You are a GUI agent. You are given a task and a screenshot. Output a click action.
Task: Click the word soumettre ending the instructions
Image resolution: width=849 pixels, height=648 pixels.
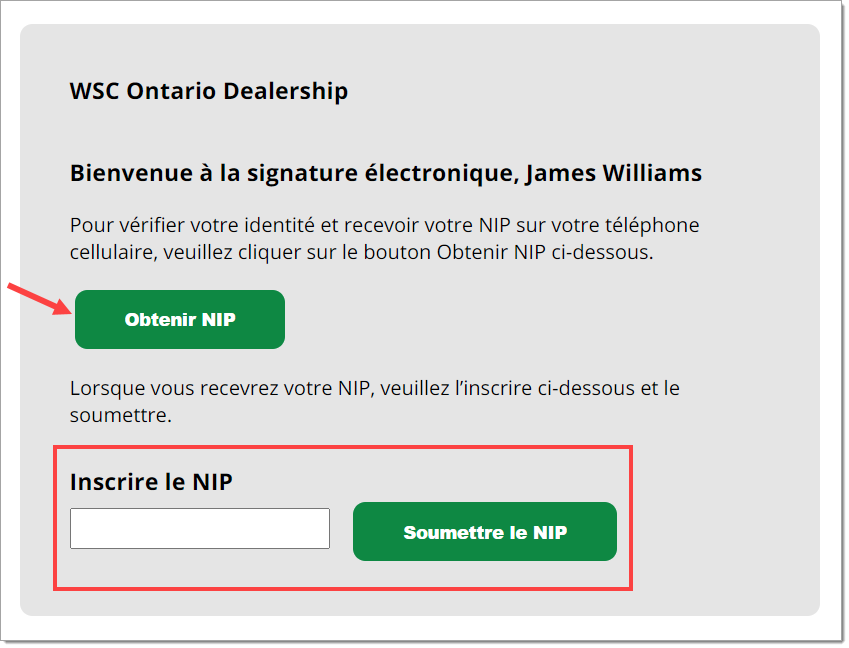point(118,415)
